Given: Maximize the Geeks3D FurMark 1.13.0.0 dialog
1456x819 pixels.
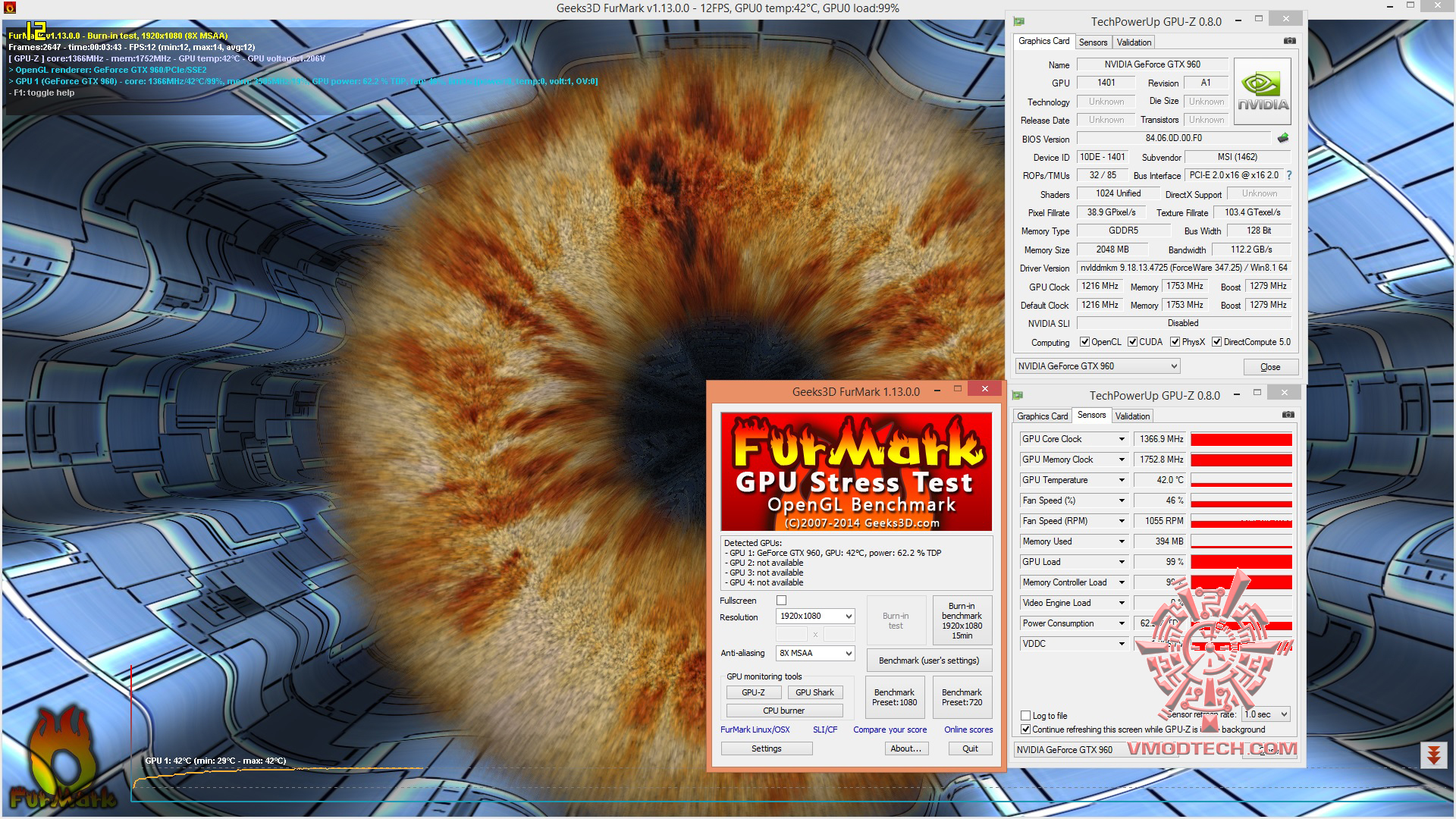Looking at the screenshot, I should pos(958,389).
